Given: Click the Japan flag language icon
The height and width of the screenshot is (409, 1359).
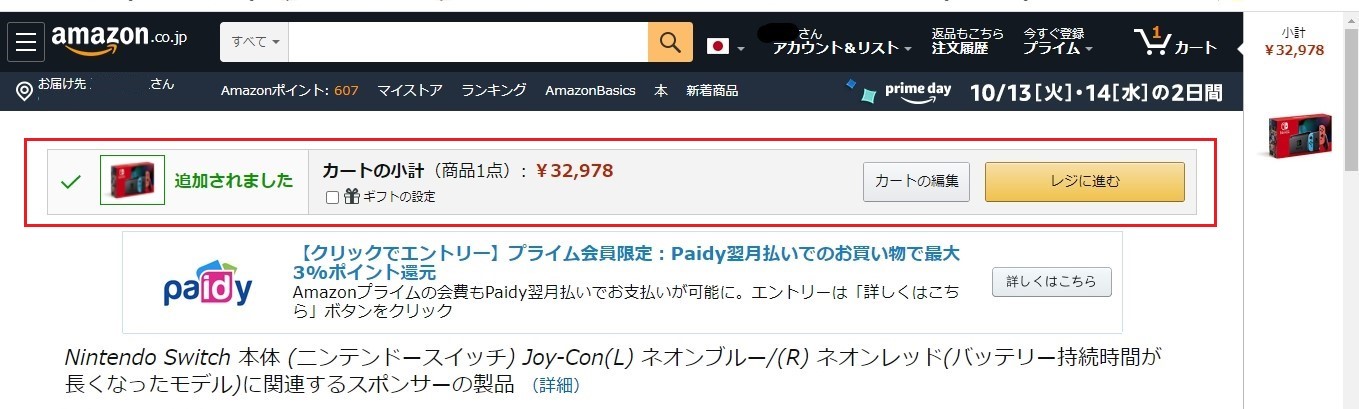Looking at the screenshot, I should point(717,46).
